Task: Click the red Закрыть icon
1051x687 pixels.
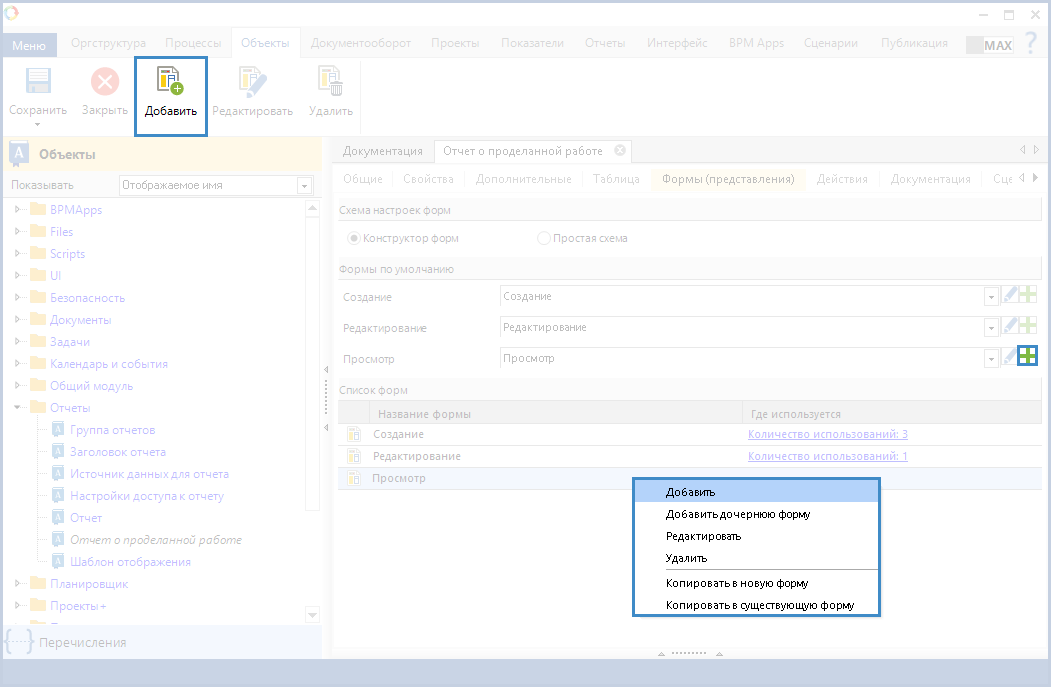Action: coord(105,82)
